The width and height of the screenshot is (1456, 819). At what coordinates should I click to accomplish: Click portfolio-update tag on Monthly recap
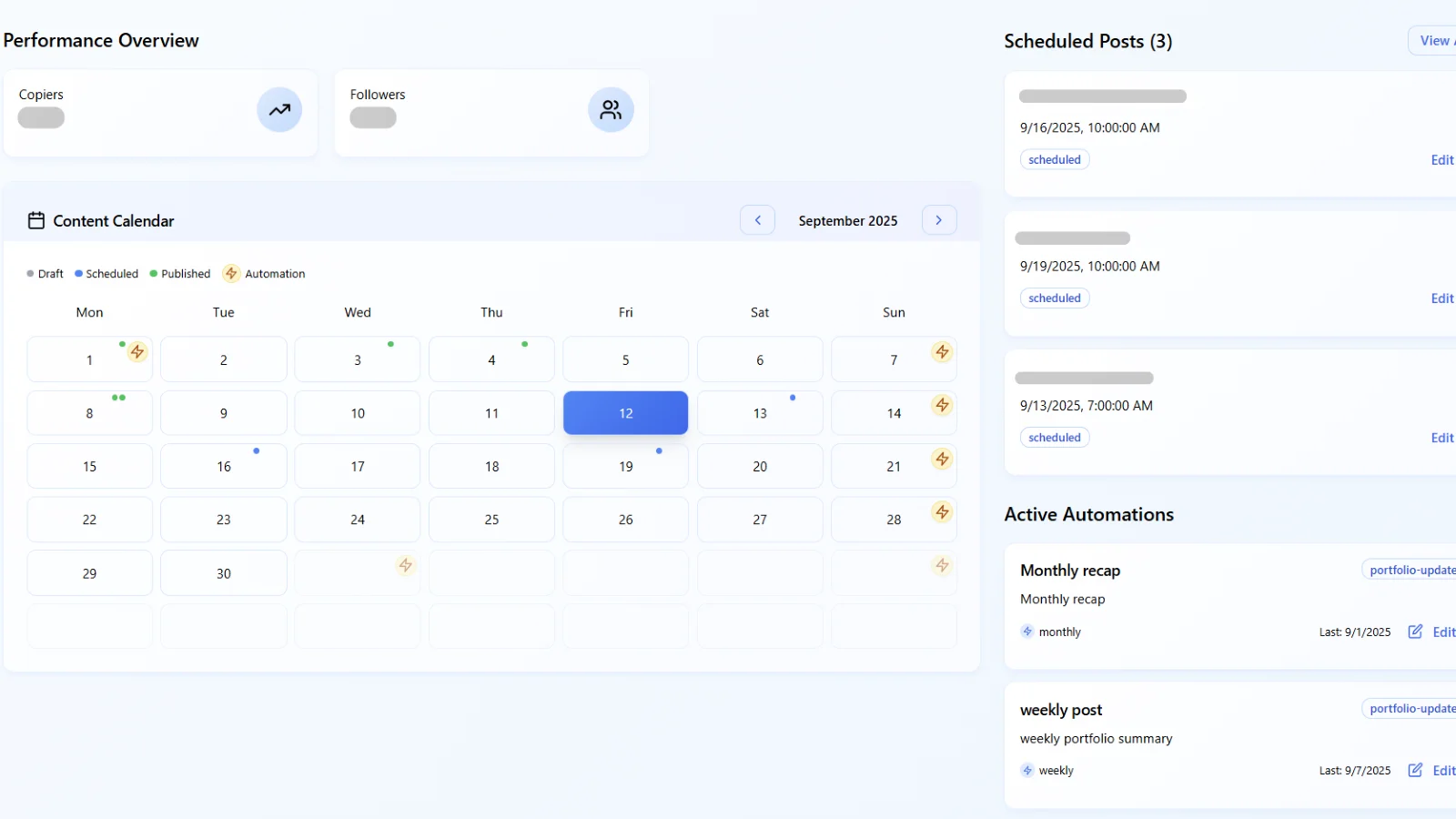(1410, 571)
